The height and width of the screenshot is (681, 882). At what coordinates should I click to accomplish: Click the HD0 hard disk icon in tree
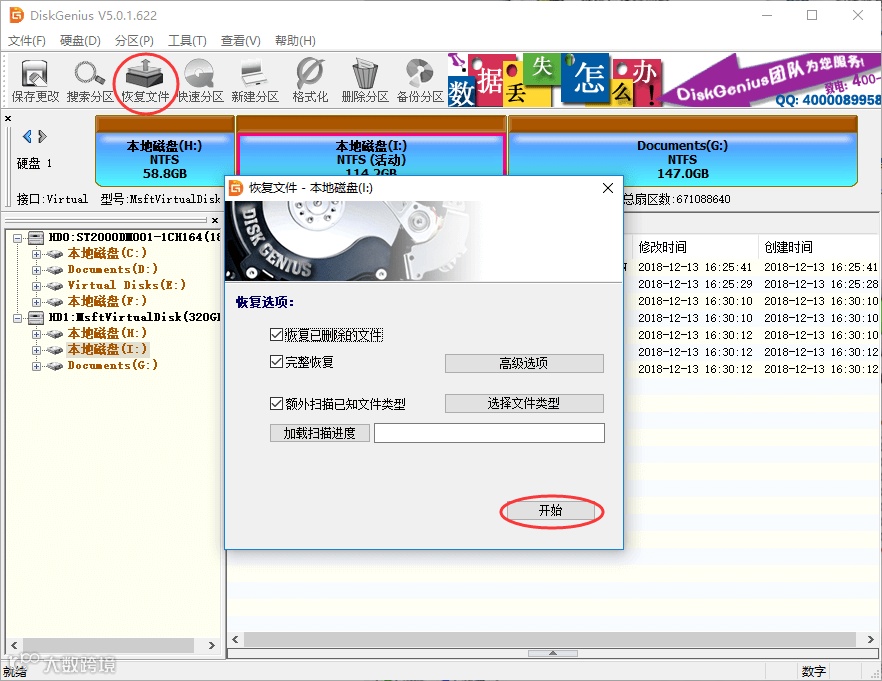(x=36, y=238)
